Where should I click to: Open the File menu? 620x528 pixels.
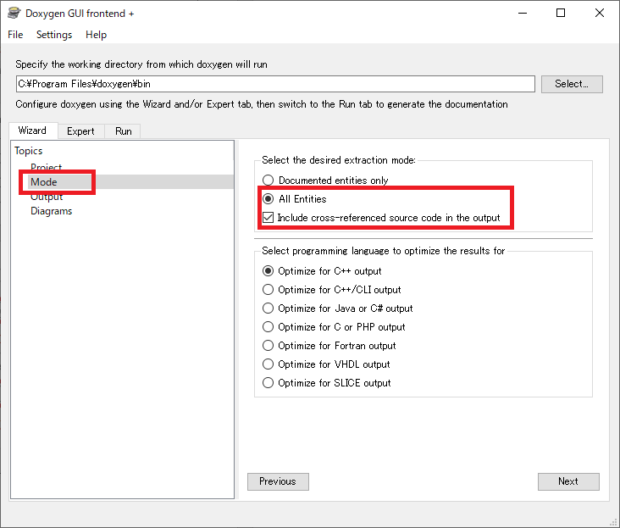[15, 34]
